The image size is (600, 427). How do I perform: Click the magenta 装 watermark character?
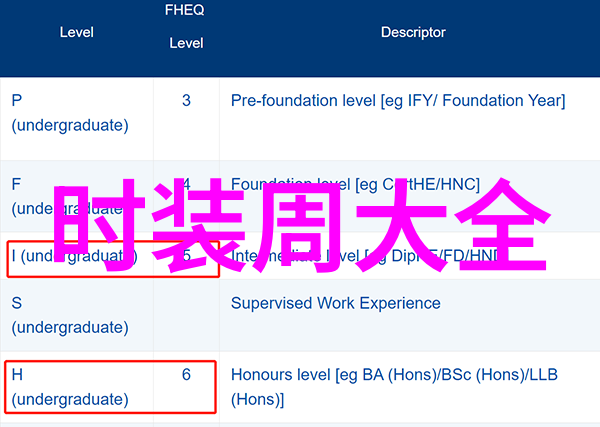tap(199, 225)
